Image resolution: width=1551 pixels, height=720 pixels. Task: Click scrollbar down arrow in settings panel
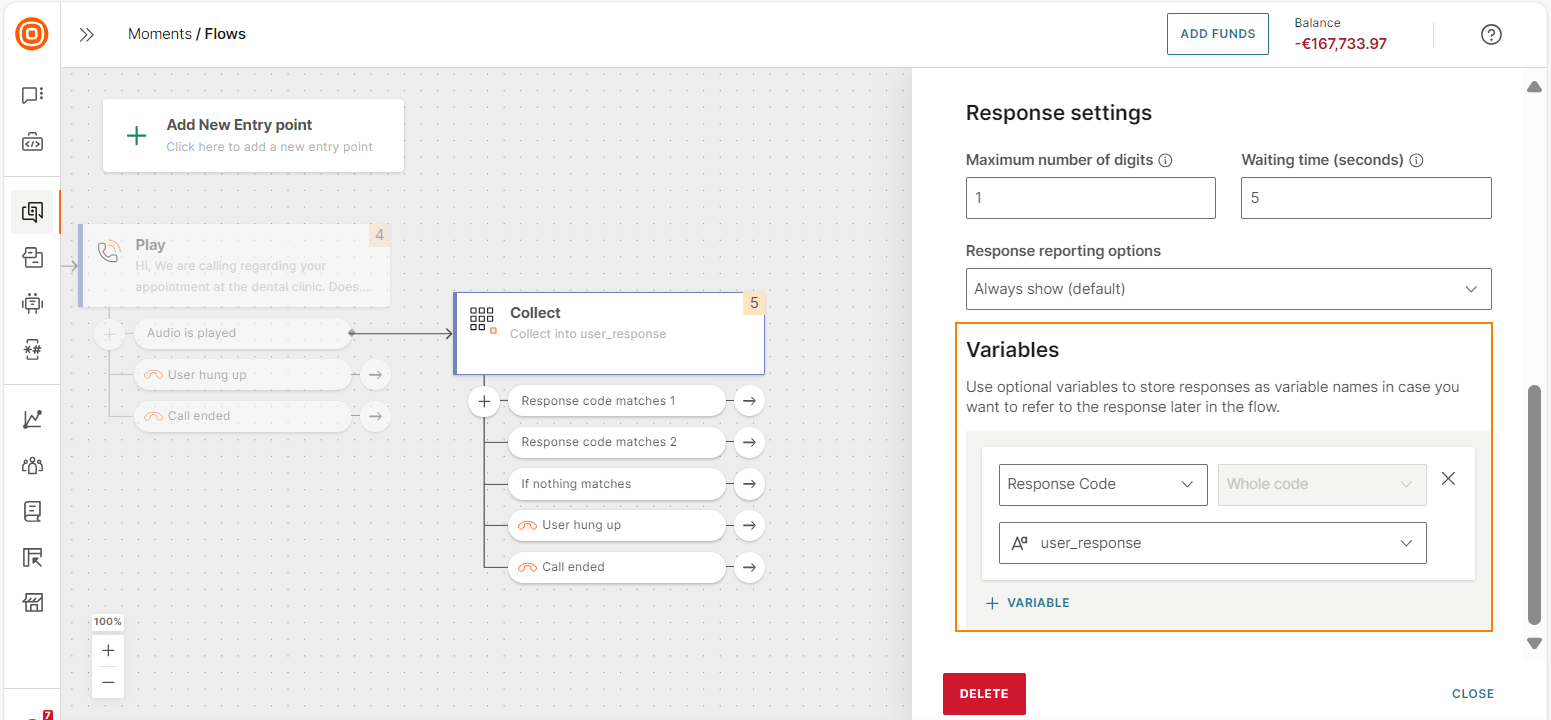1534,643
